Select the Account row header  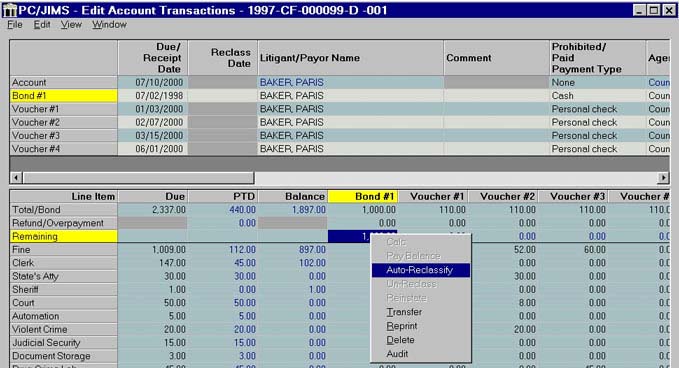tap(64, 82)
